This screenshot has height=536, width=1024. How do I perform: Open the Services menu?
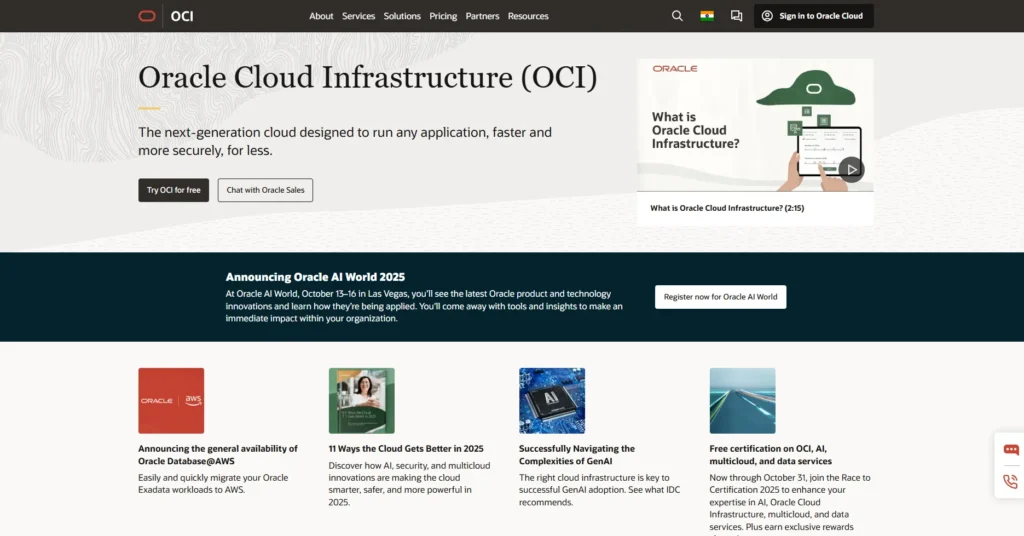(359, 16)
